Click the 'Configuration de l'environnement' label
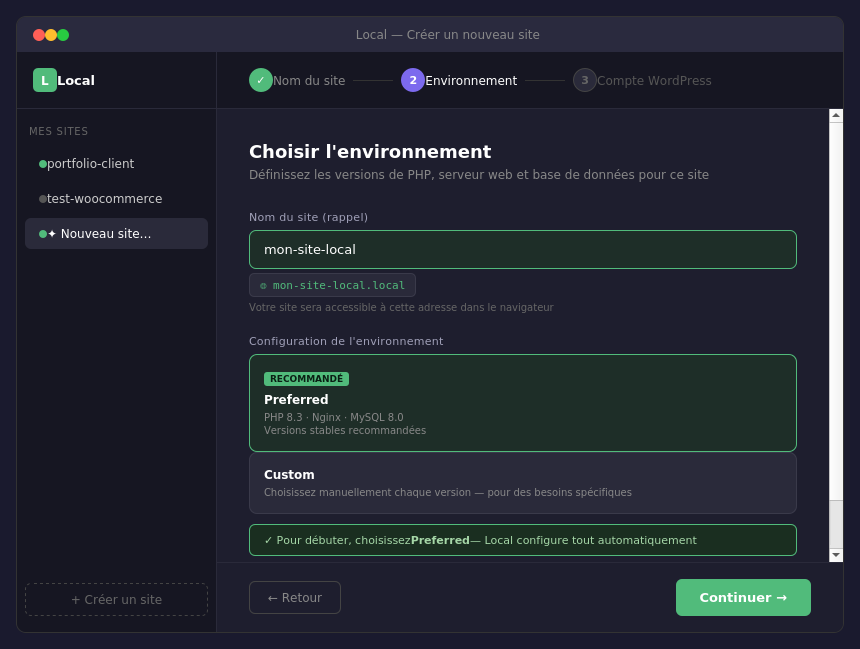Image resolution: width=860 pixels, height=649 pixels. [346, 341]
